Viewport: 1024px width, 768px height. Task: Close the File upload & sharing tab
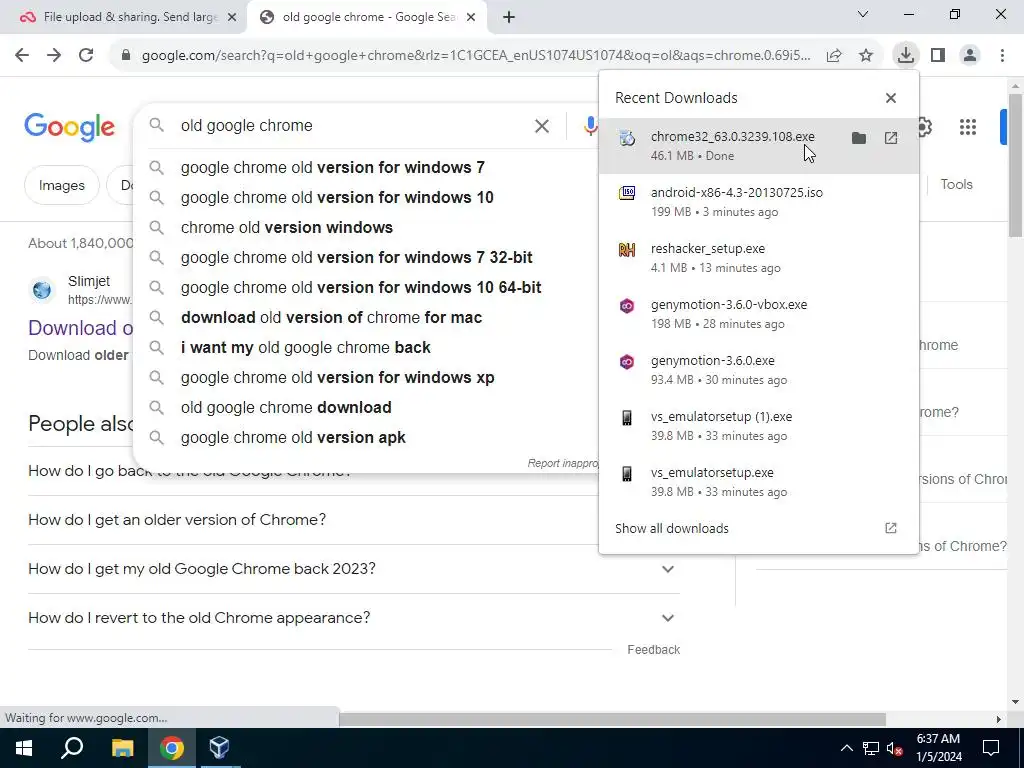point(232,18)
